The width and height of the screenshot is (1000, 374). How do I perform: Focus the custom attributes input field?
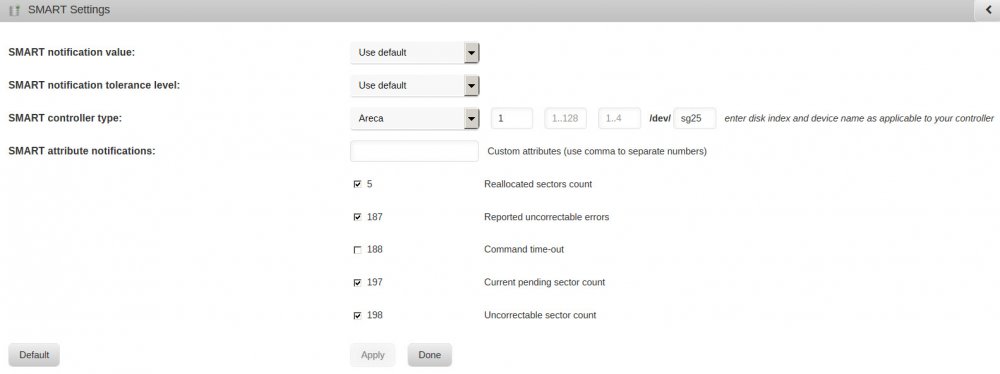[x=415, y=151]
